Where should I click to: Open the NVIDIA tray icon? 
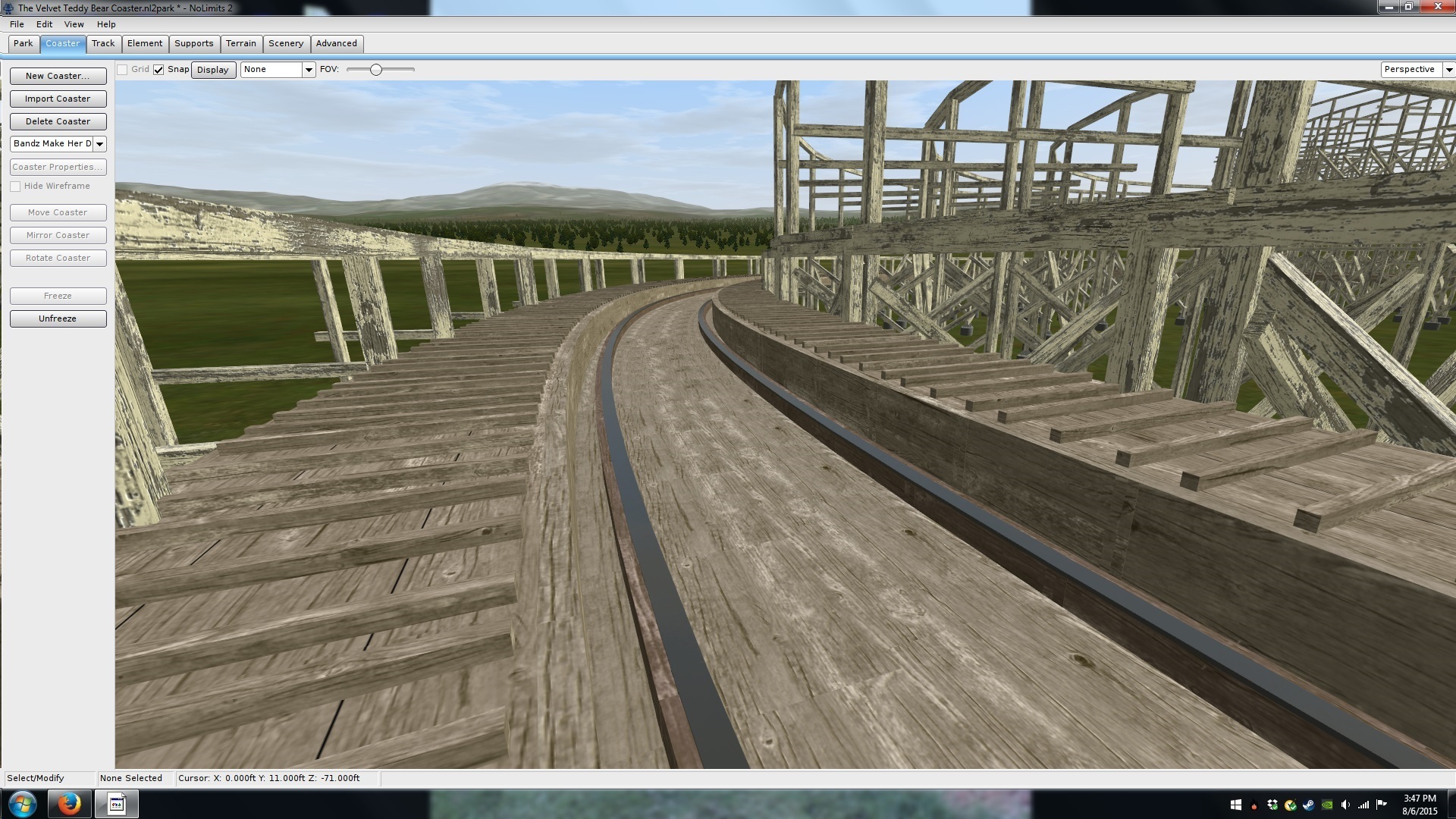click(1327, 805)
